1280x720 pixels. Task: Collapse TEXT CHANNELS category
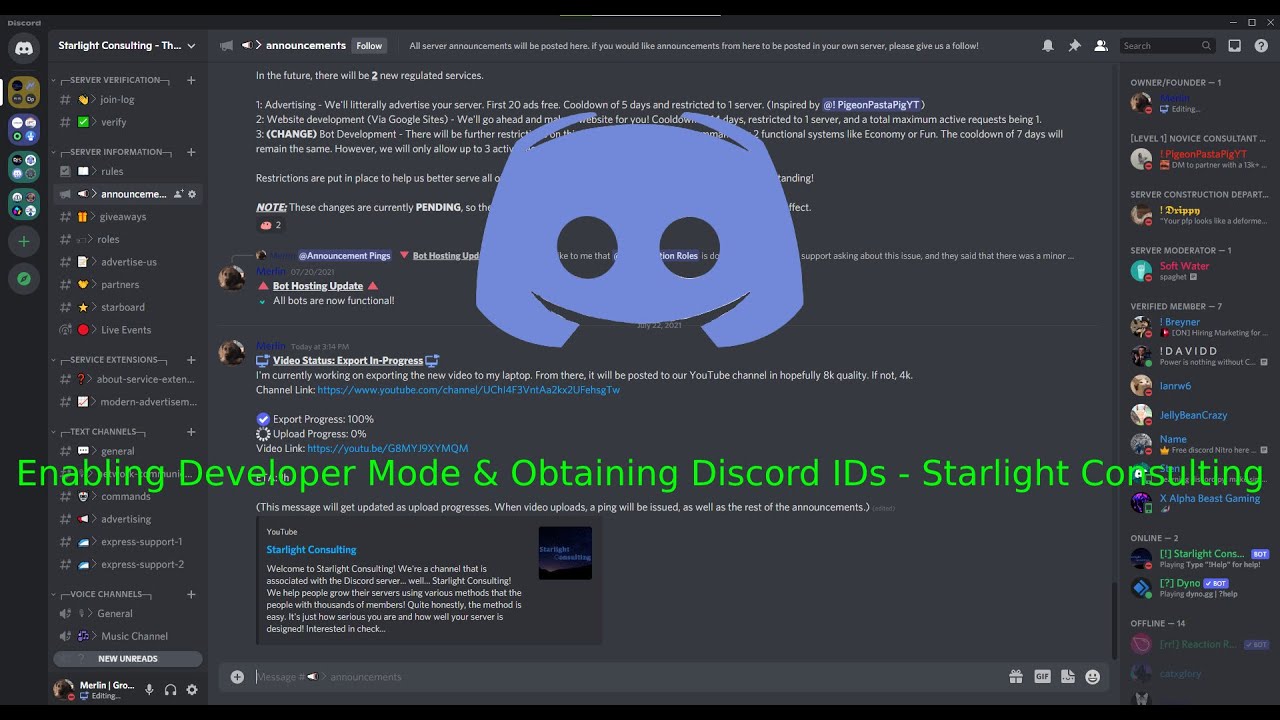point(99,432)
